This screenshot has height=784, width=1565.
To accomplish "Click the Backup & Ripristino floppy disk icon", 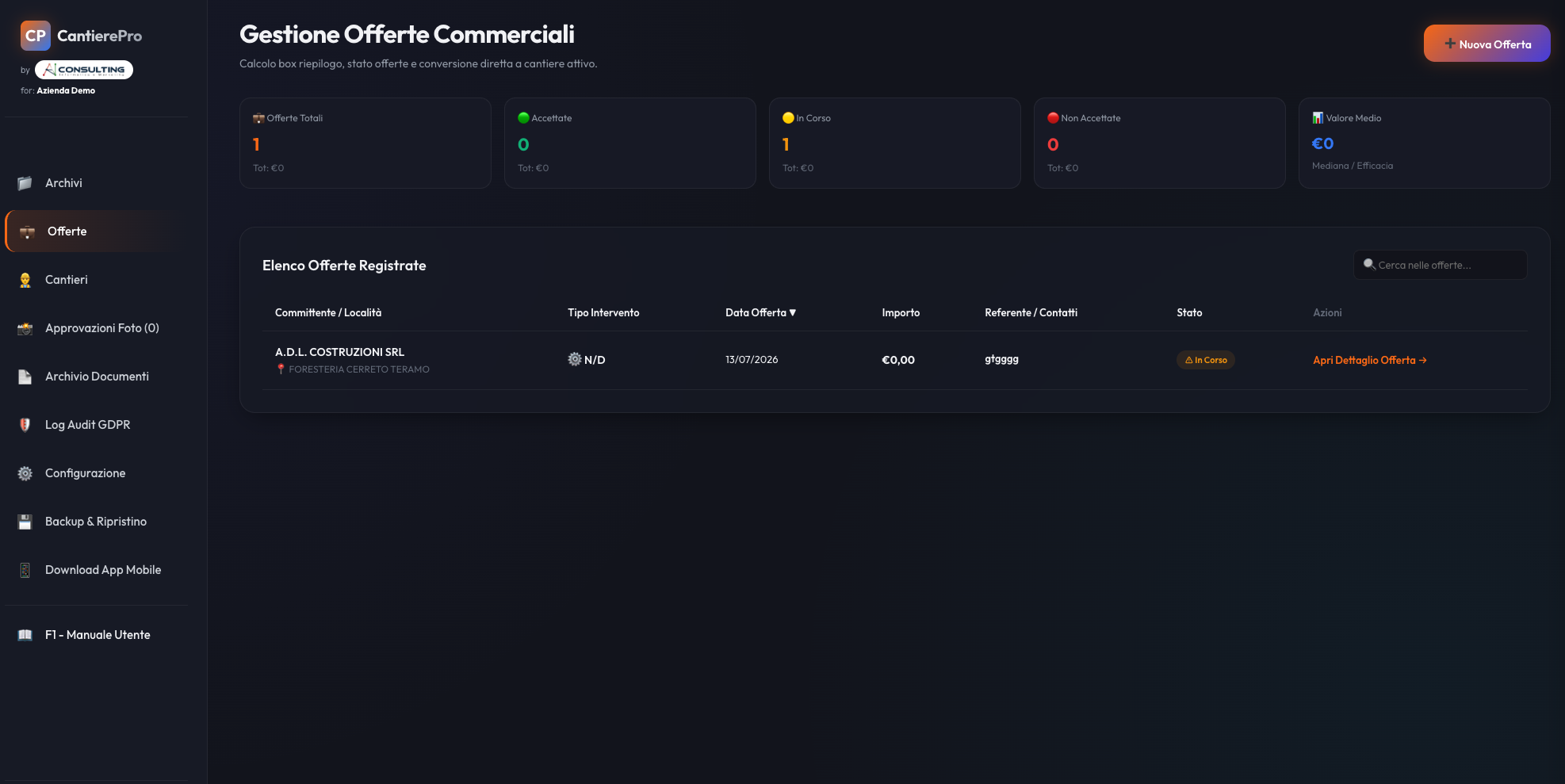I will [x=25, y=522].
